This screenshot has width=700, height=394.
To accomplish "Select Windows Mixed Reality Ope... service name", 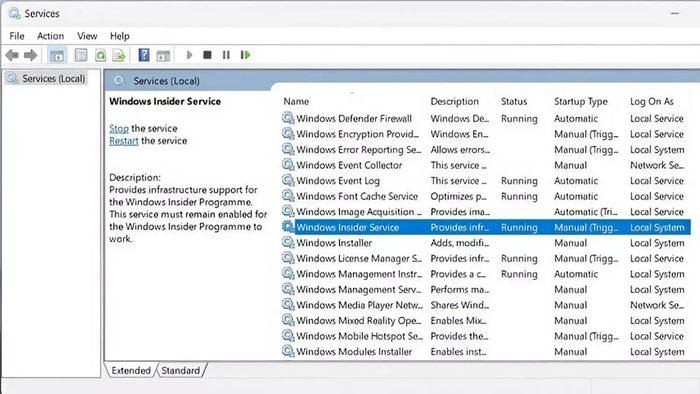I will tap(359, 321).
